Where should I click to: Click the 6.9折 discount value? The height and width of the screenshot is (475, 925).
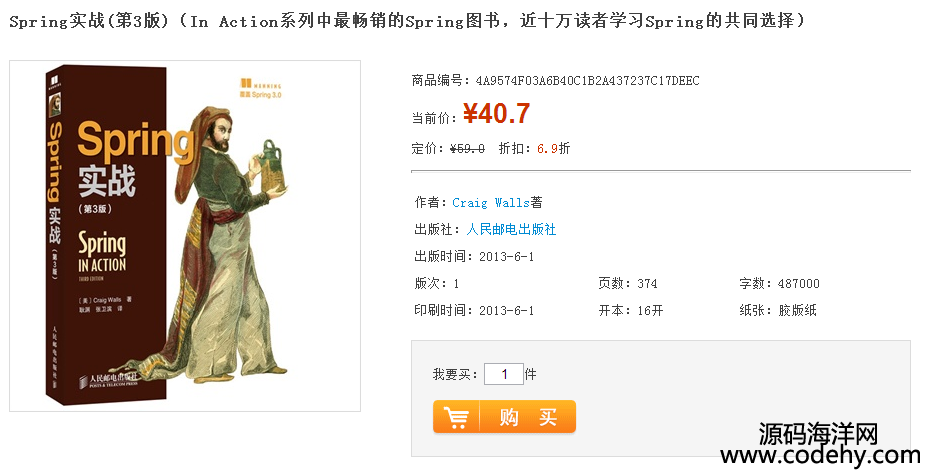[x=553, y=148]
